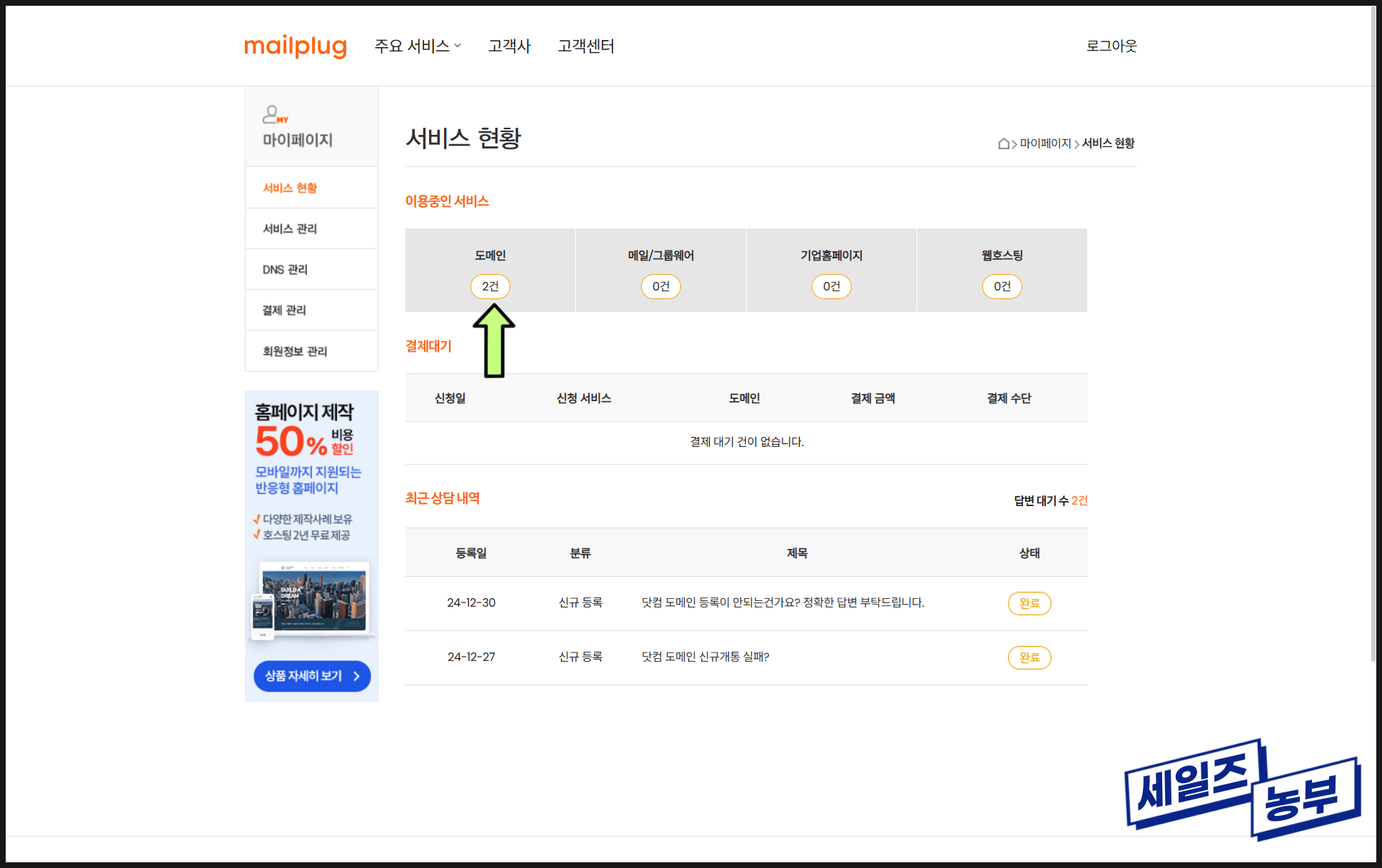The image size is (1382, 868).
Task: Open the 고객센터 menu
Action: (585, 46)
